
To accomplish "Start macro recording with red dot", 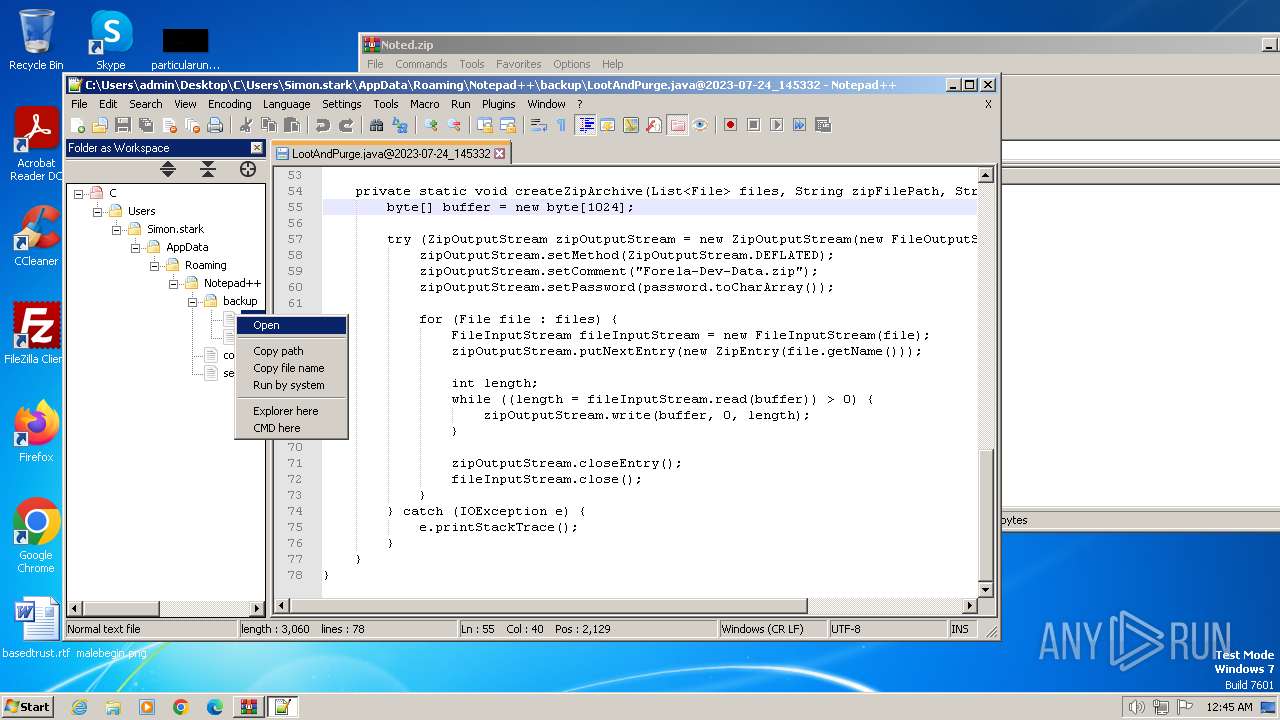I will point(731,125).
